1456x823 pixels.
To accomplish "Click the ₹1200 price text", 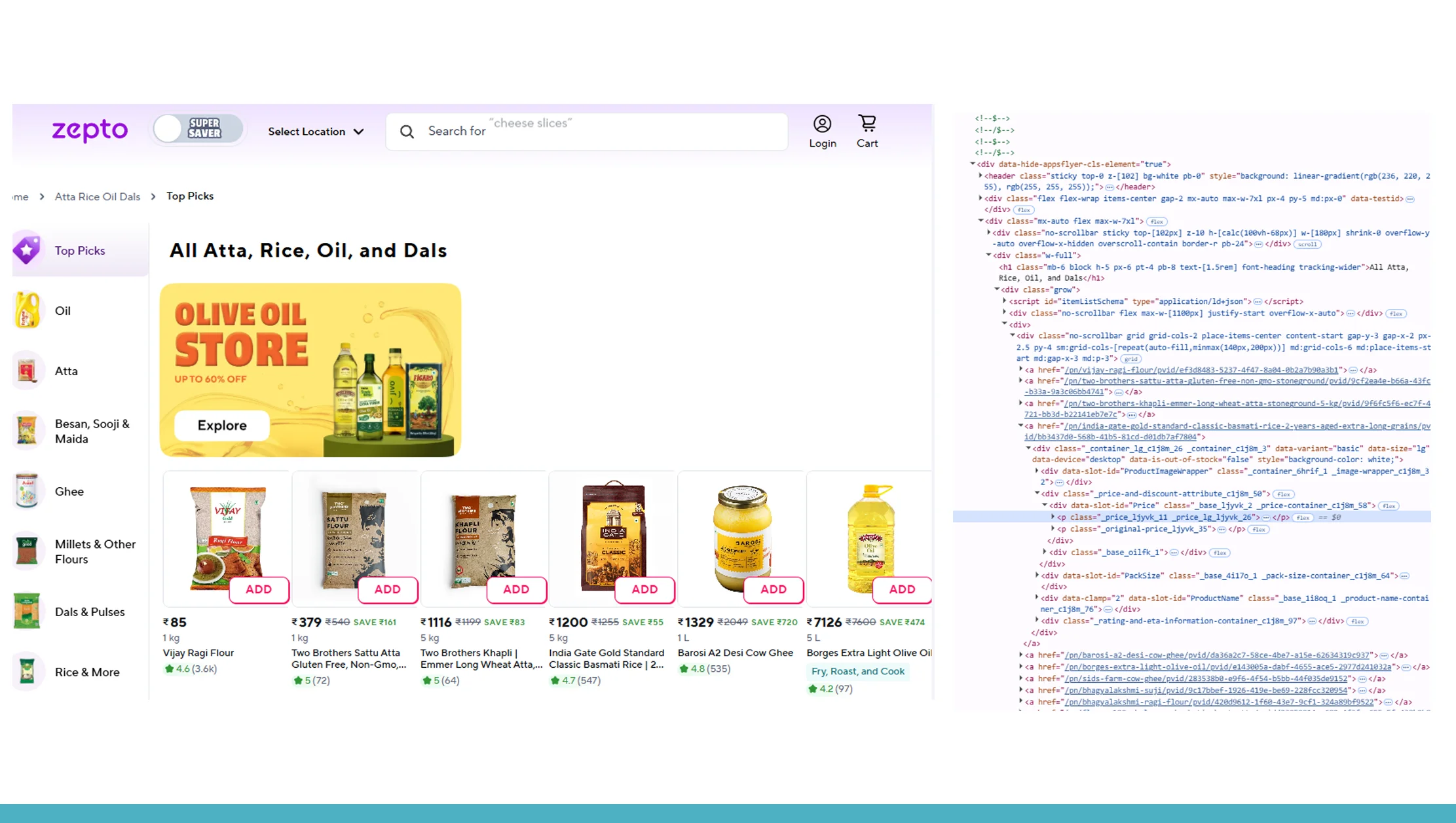I will 569,622.
